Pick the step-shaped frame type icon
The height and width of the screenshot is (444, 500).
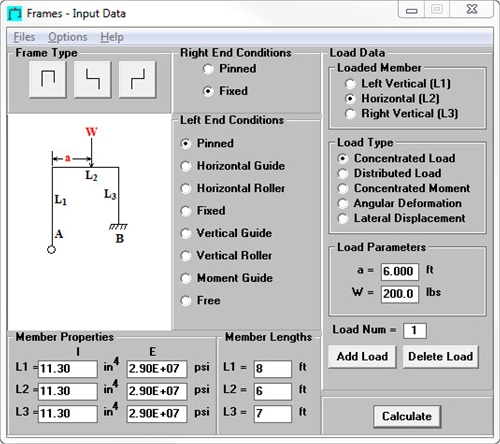(x=137, y=79)
